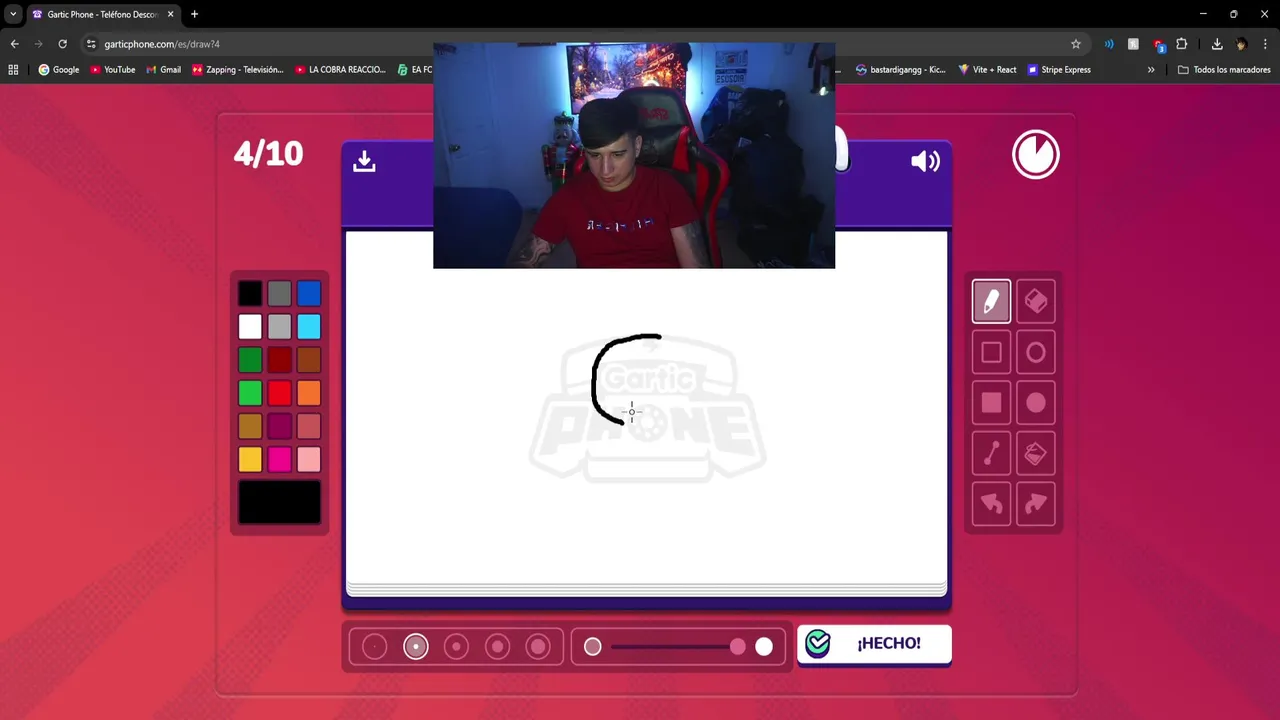This screenshot has width=1280, height=720.
Task: Pick the orange color swatch
Action: [x=308, y=393]
